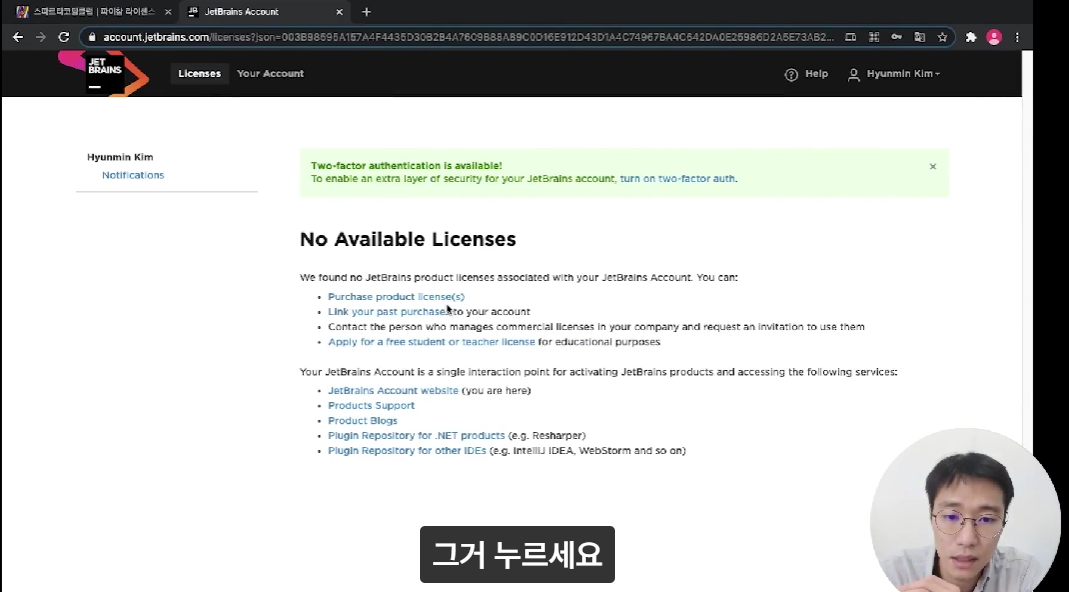Viewport: 1069px width, 592px height.
Task: Click the Help question mark icon
Action: [x=791, y=74]
